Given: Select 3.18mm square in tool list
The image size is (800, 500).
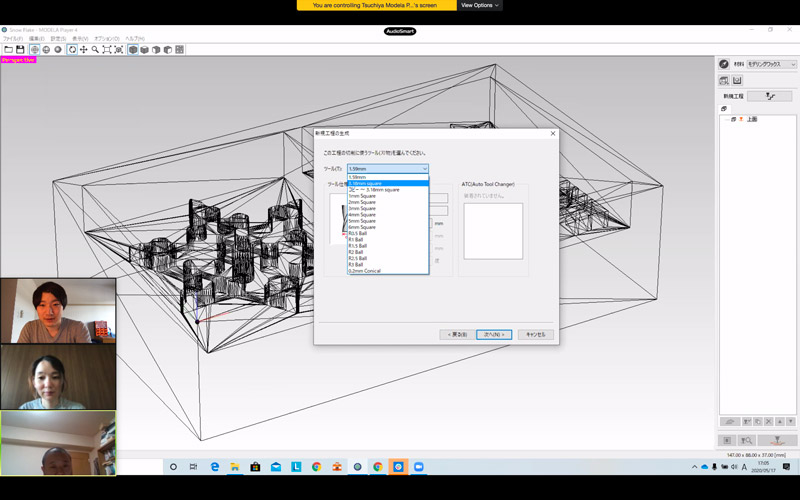Looking at the screenshot, I should (388, 183).
